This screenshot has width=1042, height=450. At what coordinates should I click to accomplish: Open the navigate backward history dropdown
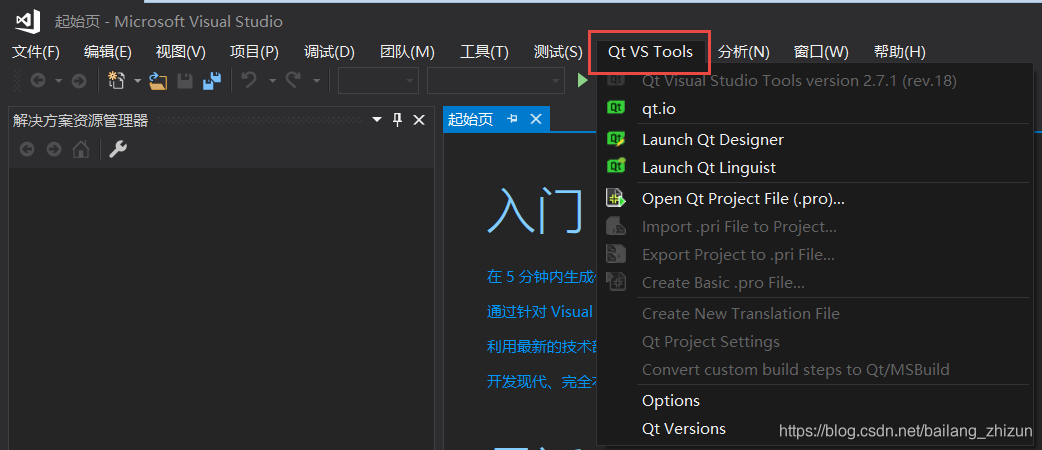click(58, 81)
